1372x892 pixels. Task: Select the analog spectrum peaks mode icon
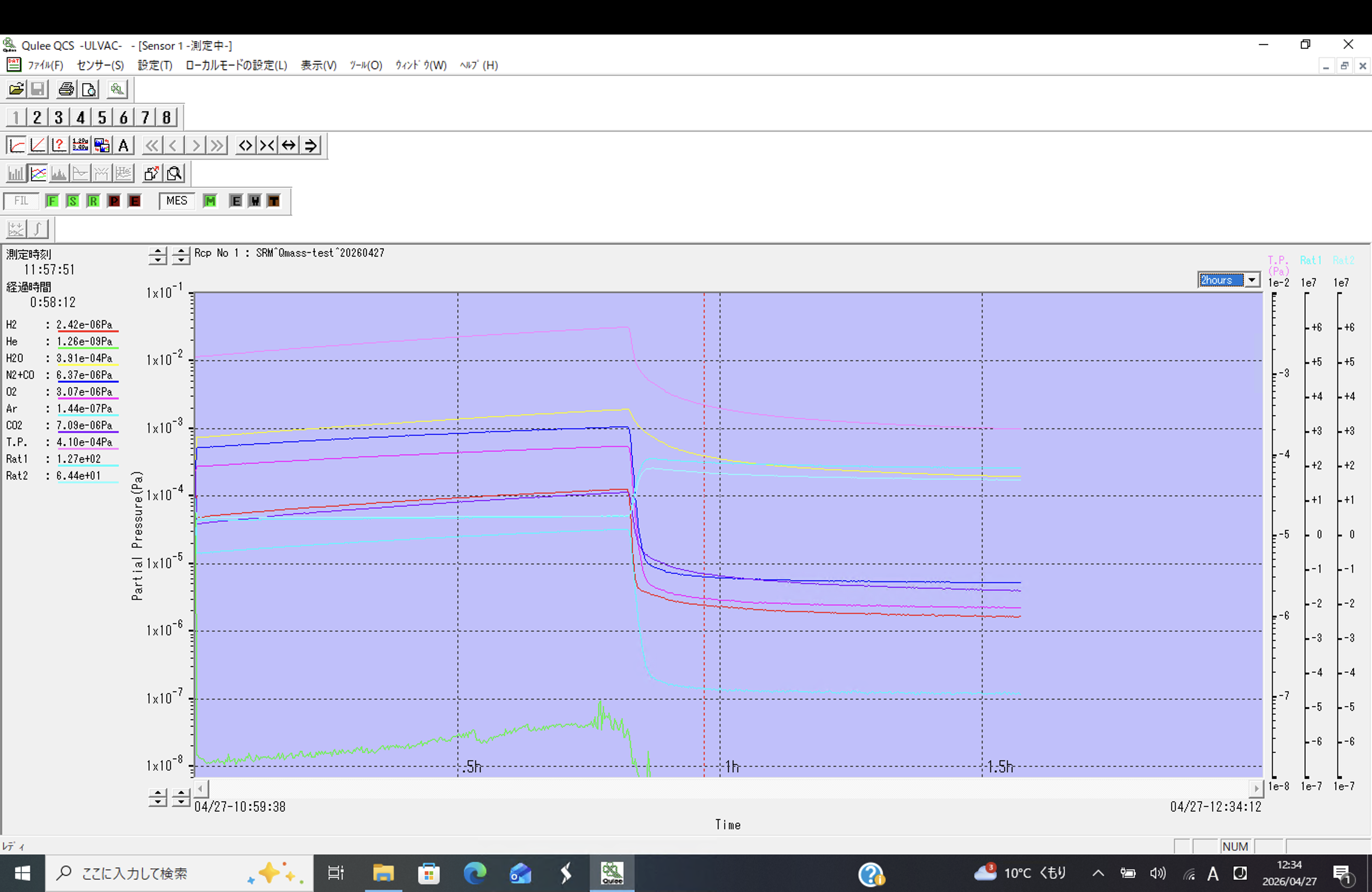coord(59,174)
